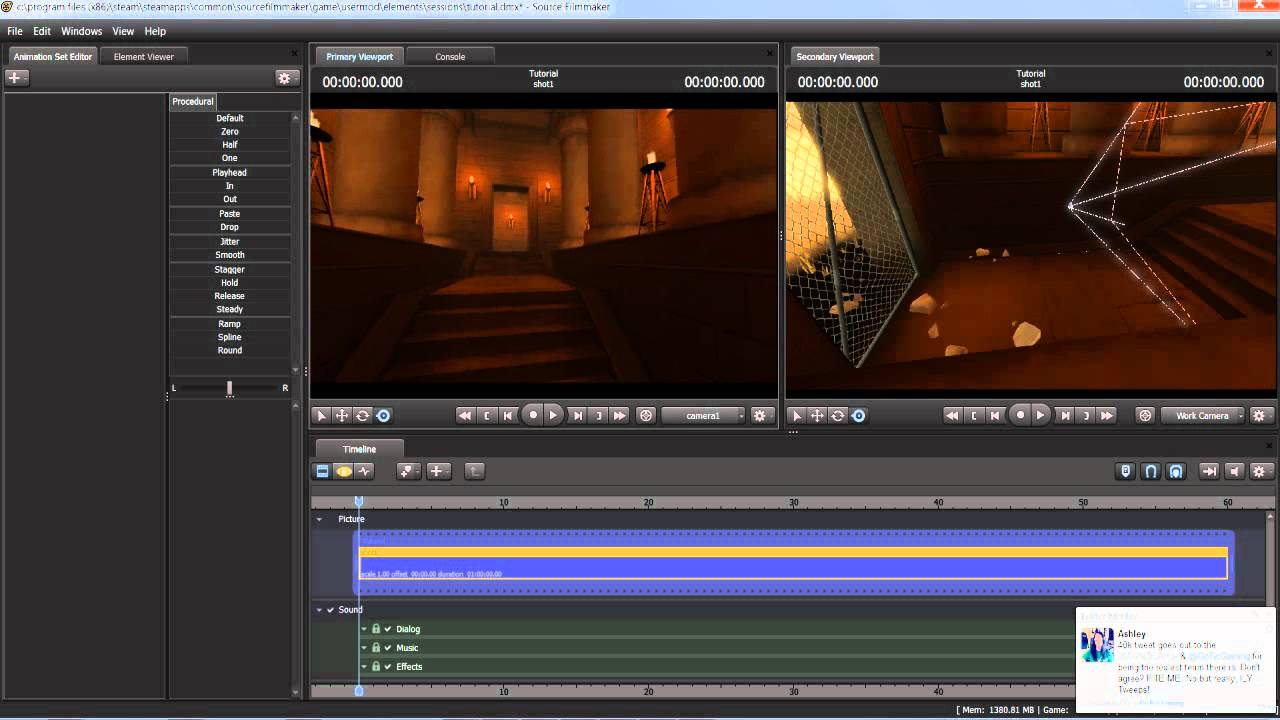Open the Work Camera dropdown in secondary viewport
This screenshot has width=1280, height=720.
point(1203,415)
